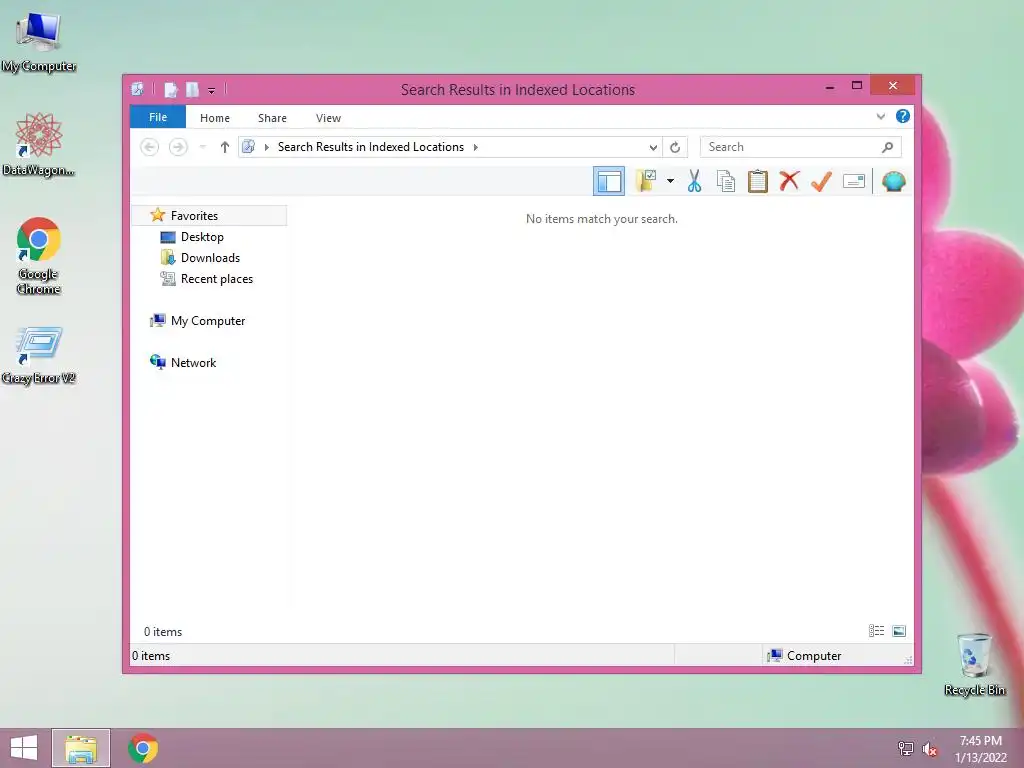Select Network in navigation pane
Viewport: 1024px width, 768px height.
coord(193,362)
